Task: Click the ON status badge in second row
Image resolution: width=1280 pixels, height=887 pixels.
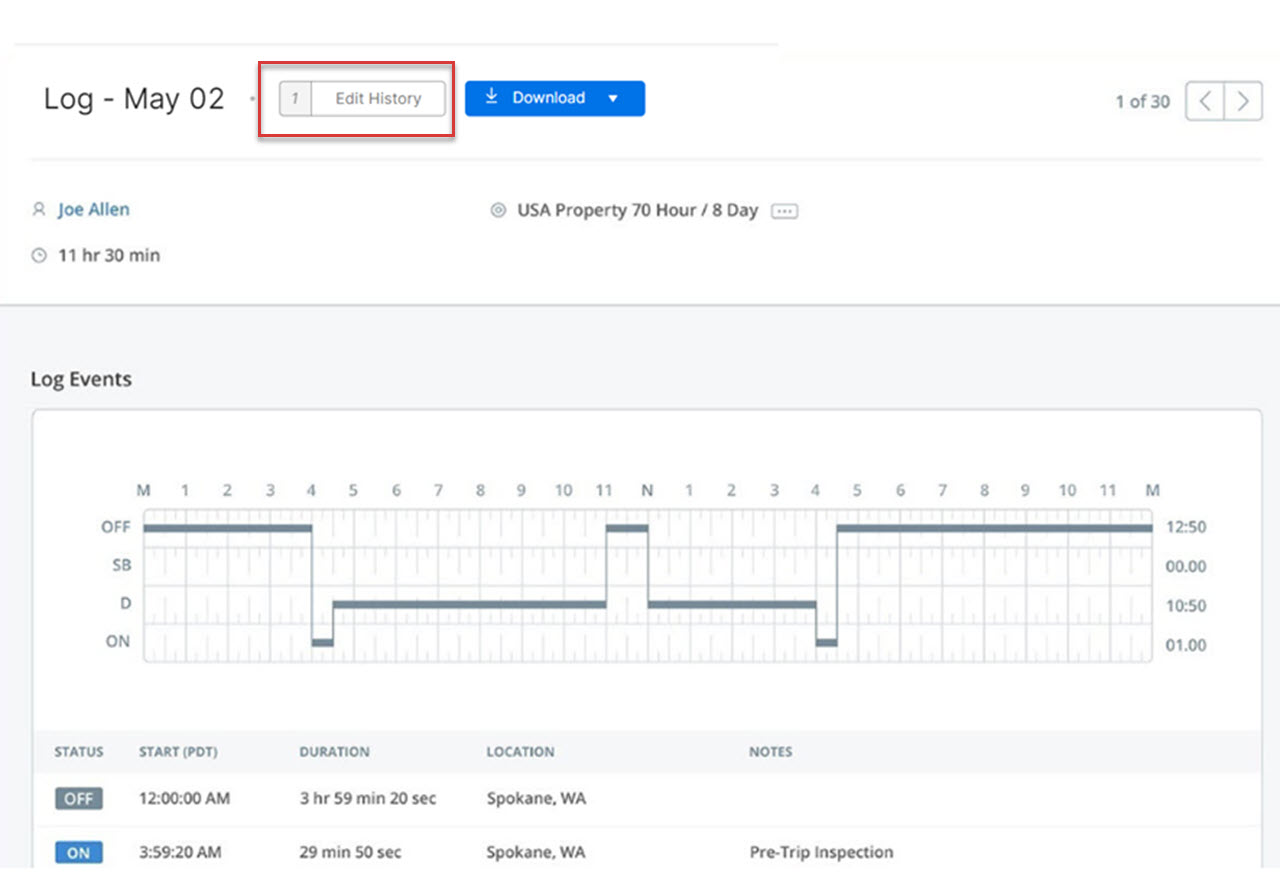Action: tap(78, 853)
